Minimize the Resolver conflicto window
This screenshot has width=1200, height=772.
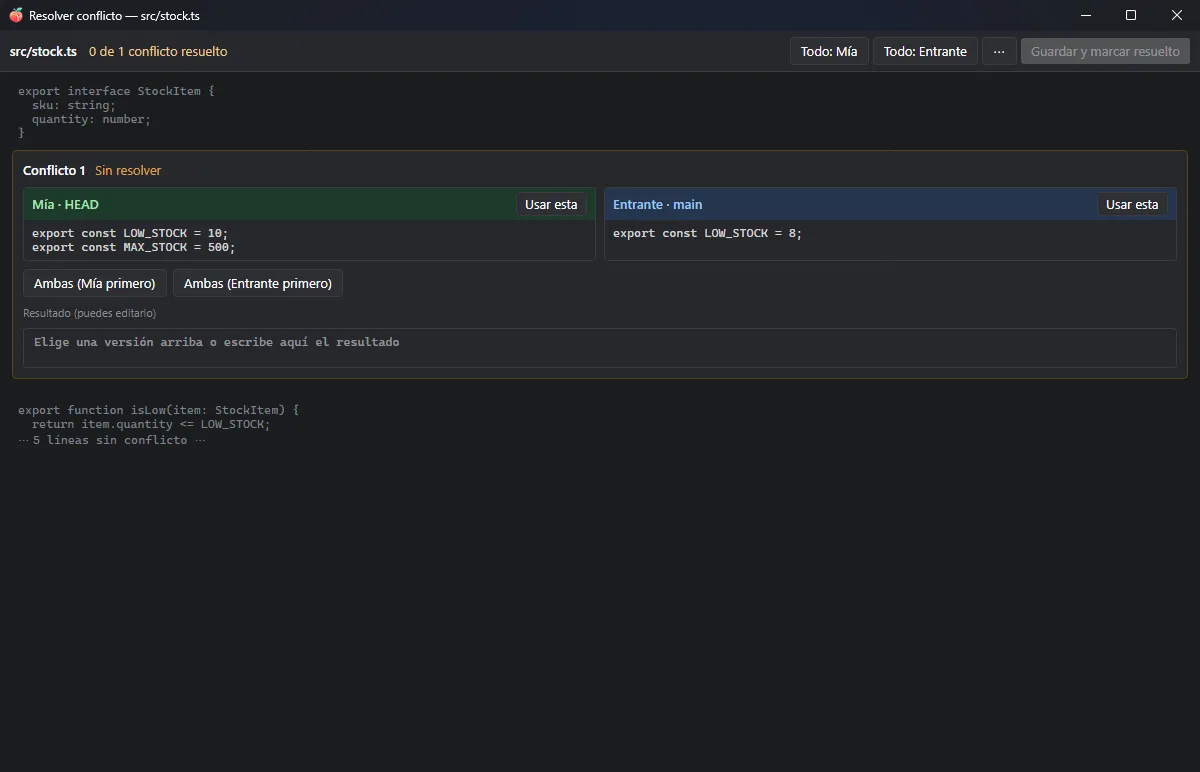tap(1085, 15)
